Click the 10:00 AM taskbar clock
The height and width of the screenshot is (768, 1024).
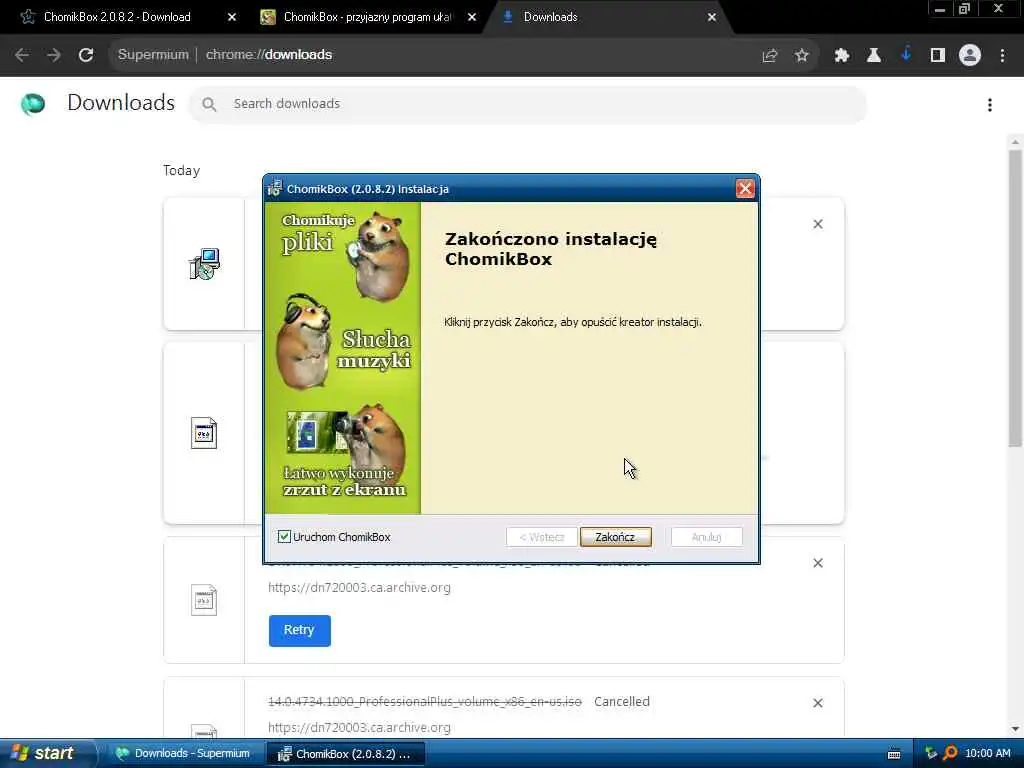click(987, 754)
